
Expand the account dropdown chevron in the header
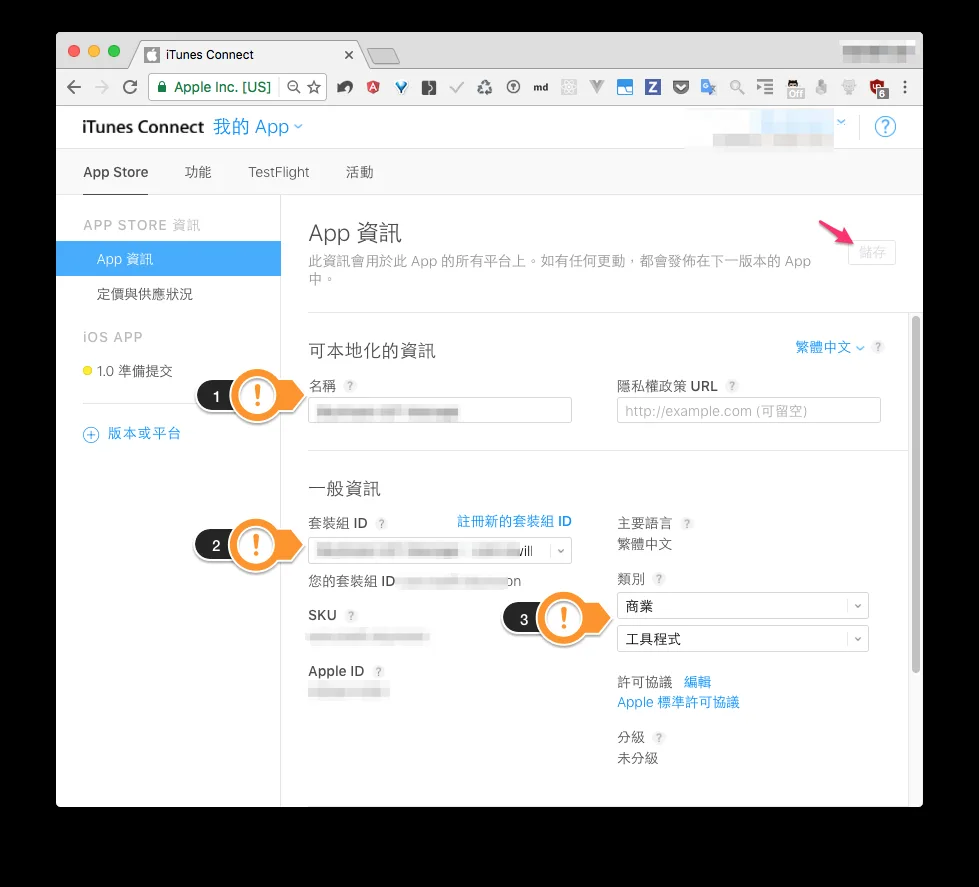tap(841, 122)
